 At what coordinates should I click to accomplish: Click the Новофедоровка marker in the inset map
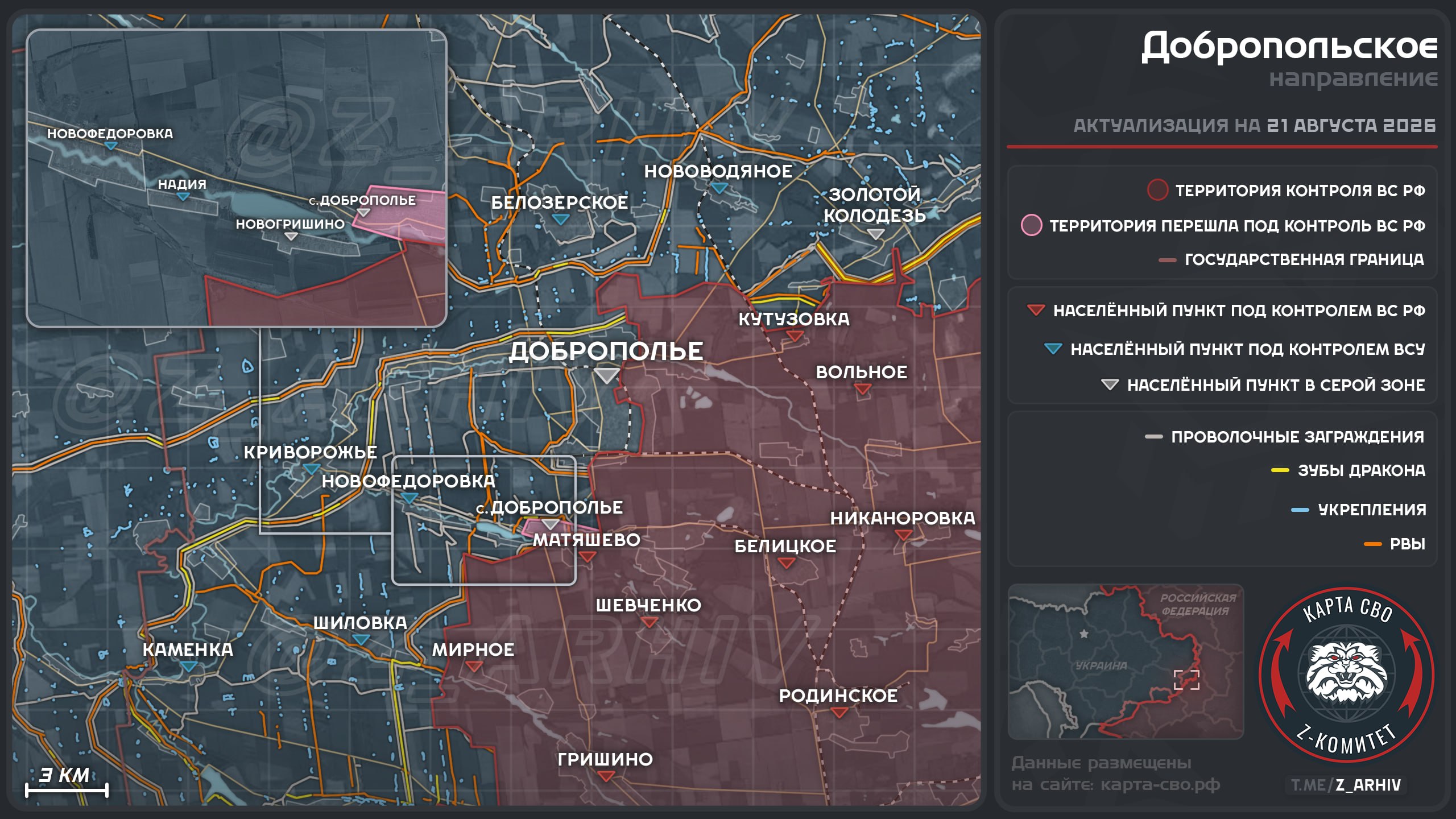click(x=111, y=146)
